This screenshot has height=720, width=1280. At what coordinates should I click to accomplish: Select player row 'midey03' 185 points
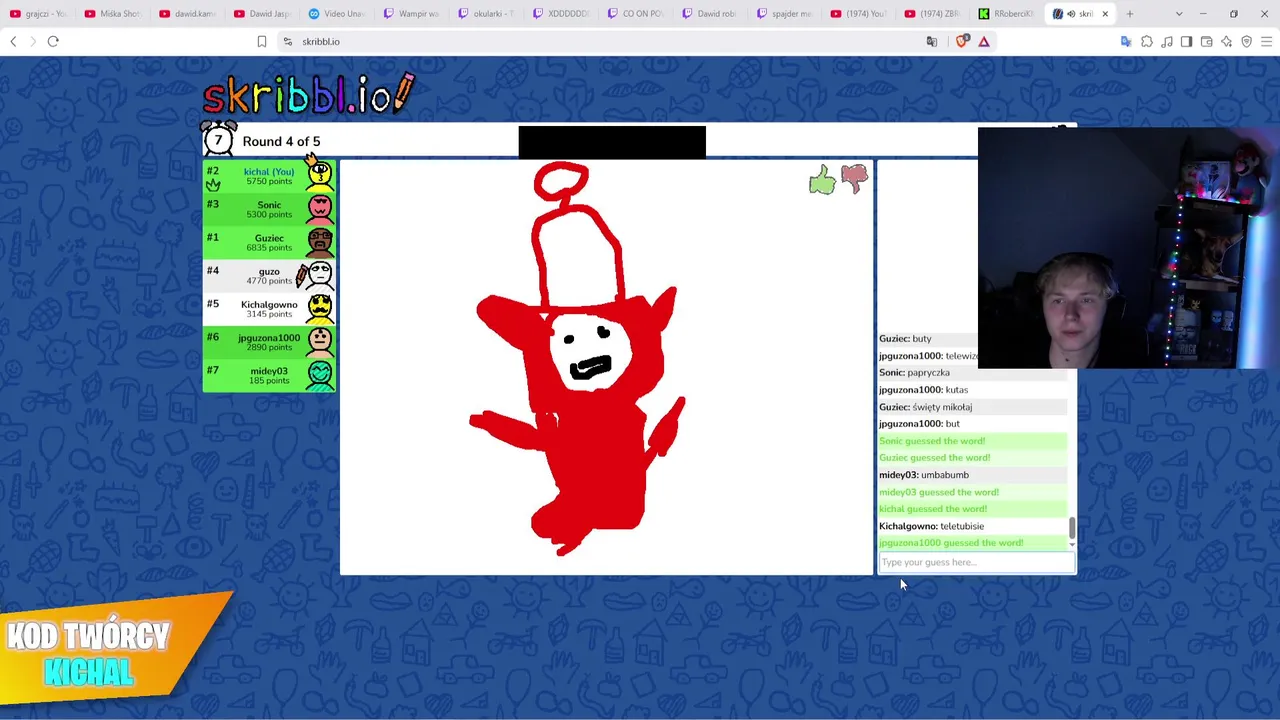tap(269, 375)
